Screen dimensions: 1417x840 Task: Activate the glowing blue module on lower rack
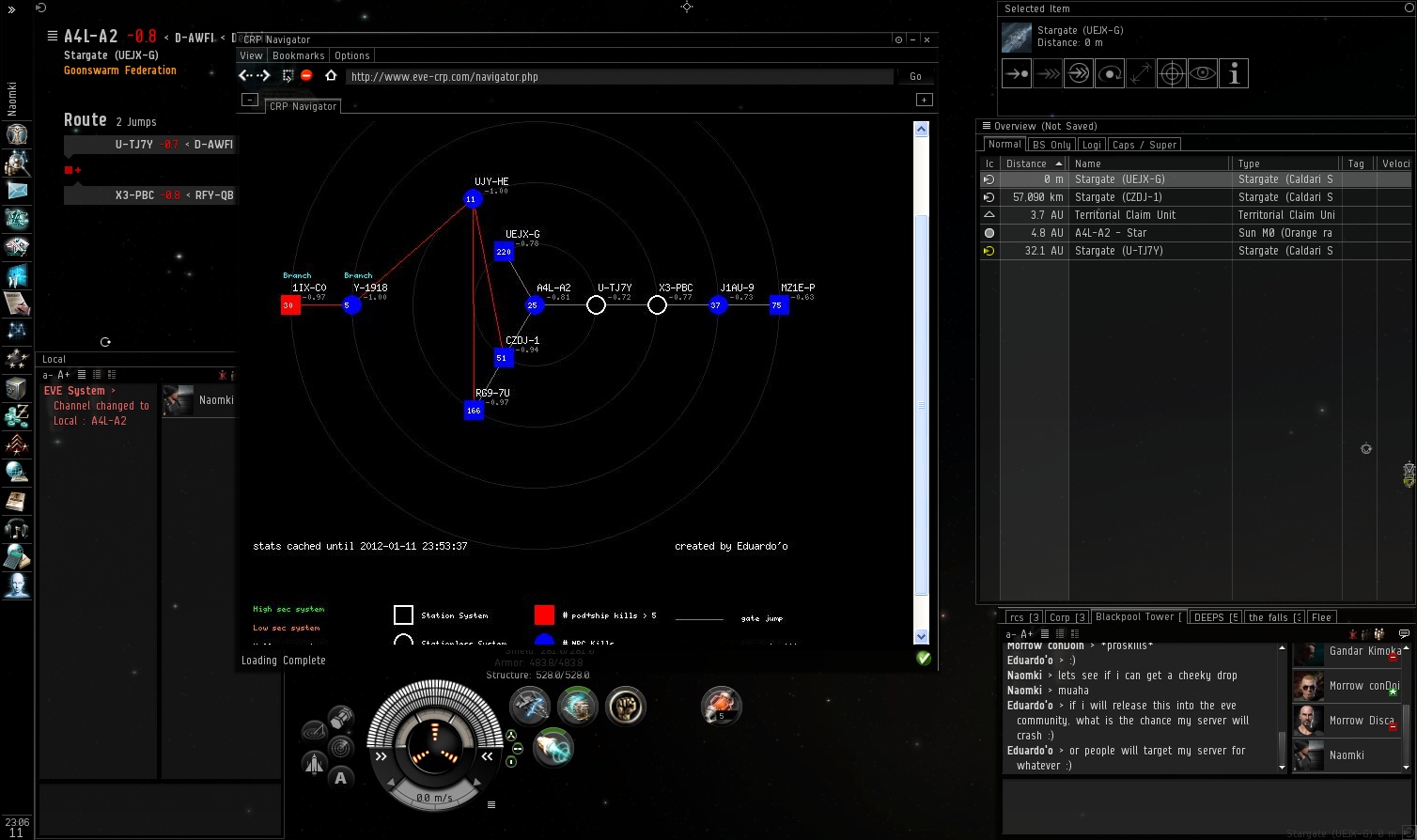(x=553, y=748)
